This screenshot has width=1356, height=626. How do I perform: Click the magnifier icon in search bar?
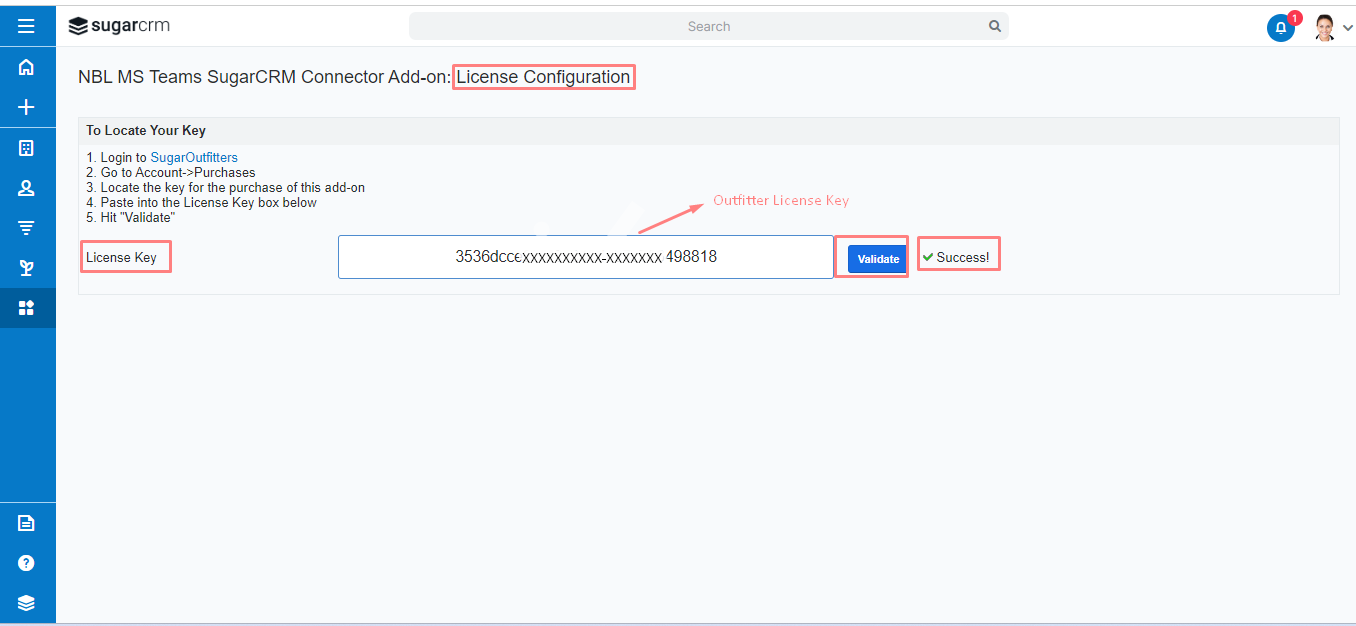[995, 26]
